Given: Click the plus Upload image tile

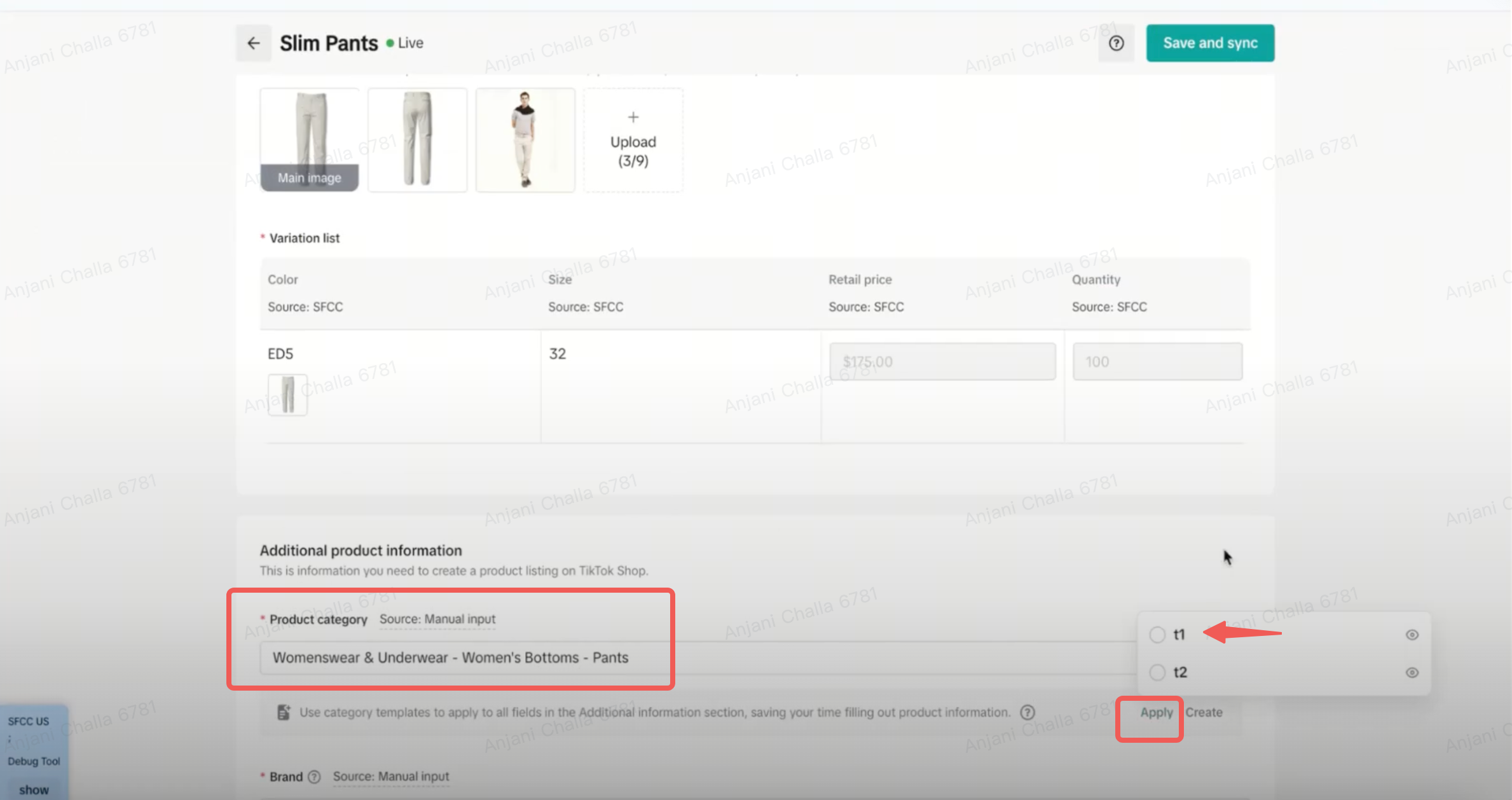Looking at the screenshot, I should (x=633, y=140).
